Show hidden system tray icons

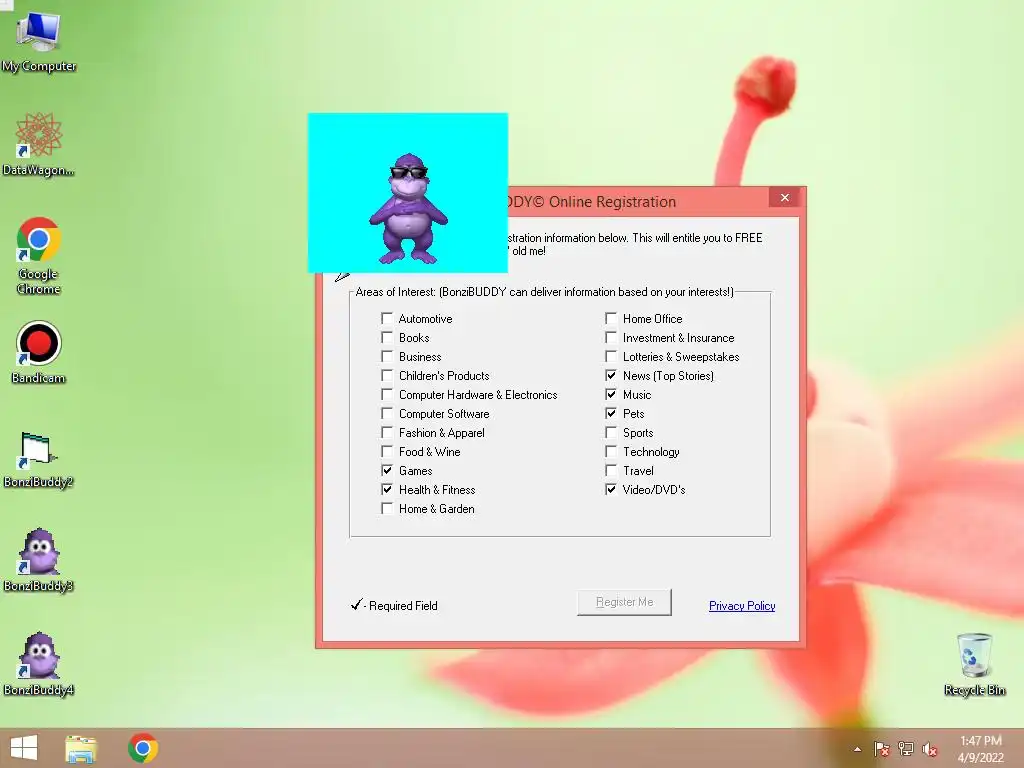857,749
